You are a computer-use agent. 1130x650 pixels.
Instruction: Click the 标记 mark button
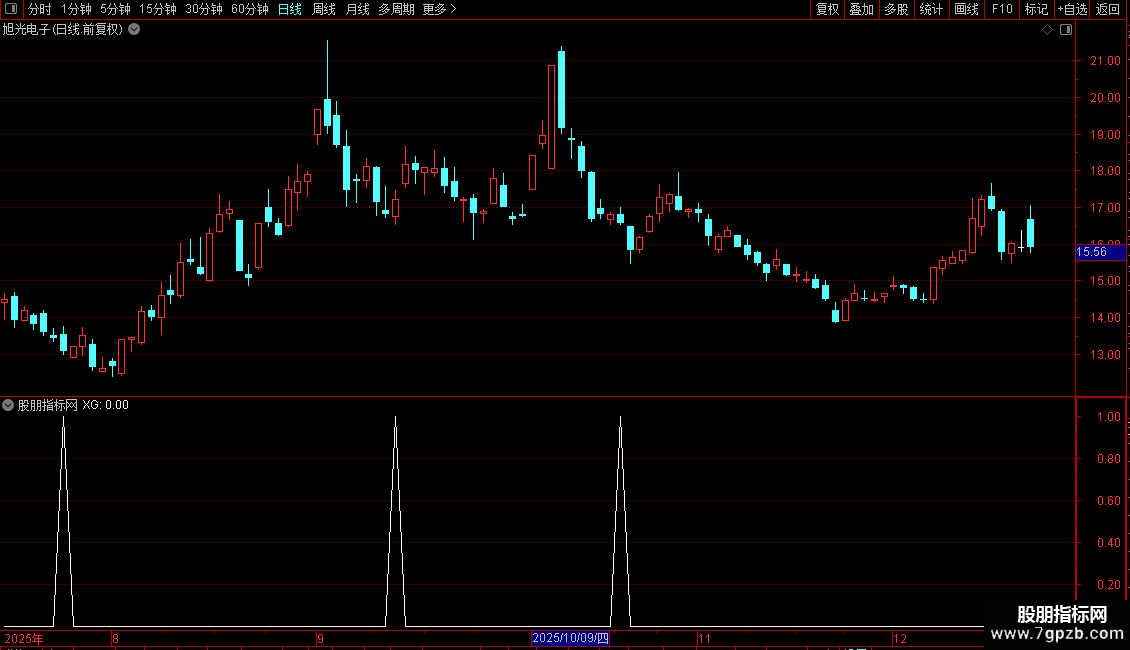pos(1036,9)
